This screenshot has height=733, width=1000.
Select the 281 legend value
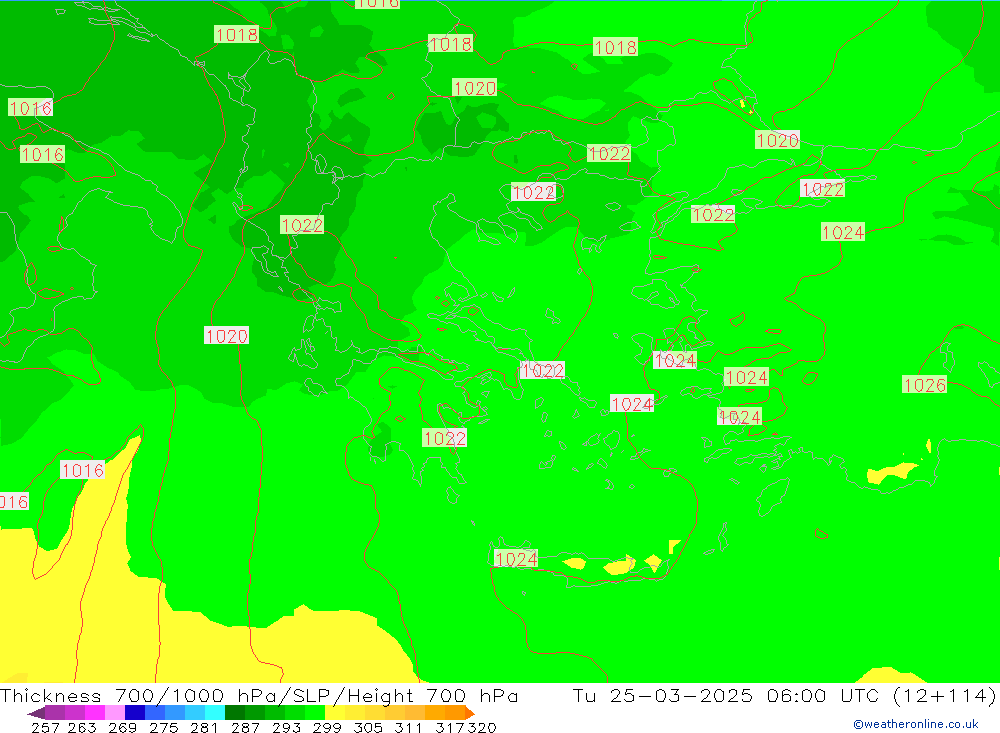click(x=204, y=727)
